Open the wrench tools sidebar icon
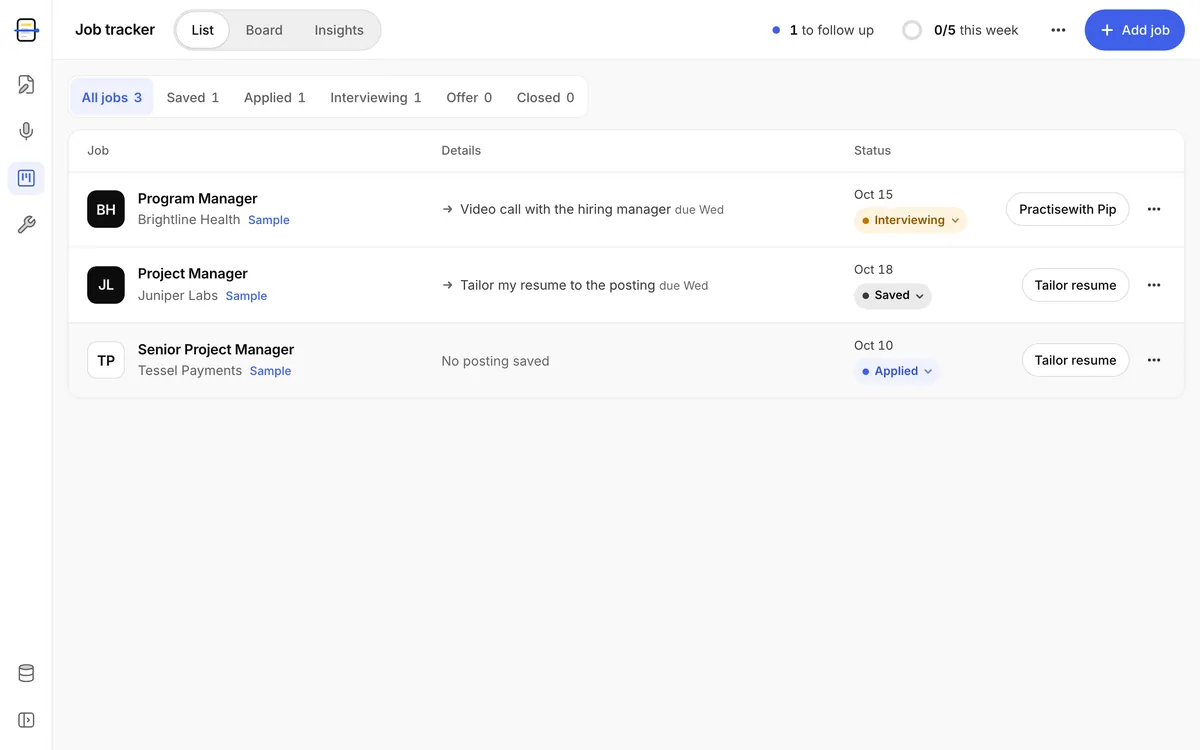 [26, 225]
